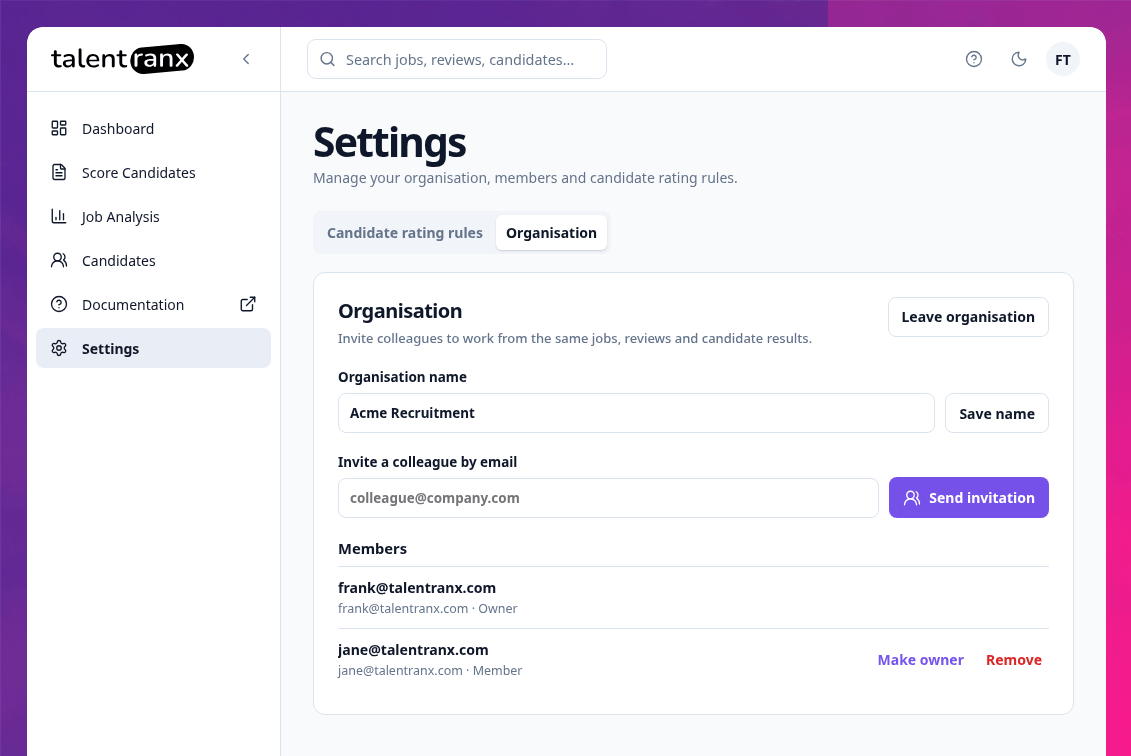
Task: Click the 'frank@talentranx.com · Owner' subtitle
Action: 428,608
